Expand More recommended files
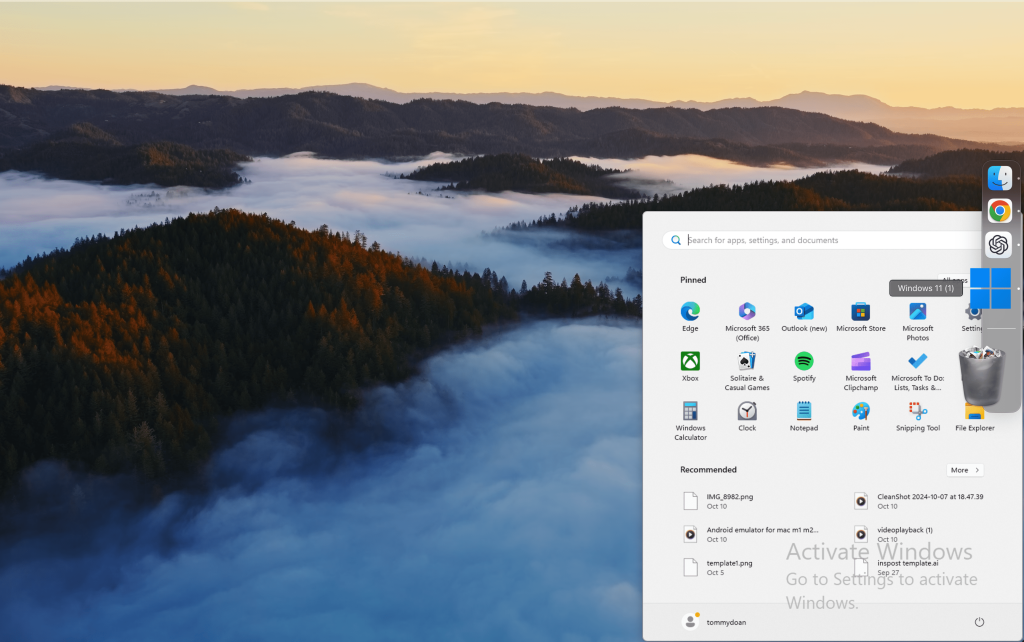Viewport: 1024px width, 642px height. point(964,470)
